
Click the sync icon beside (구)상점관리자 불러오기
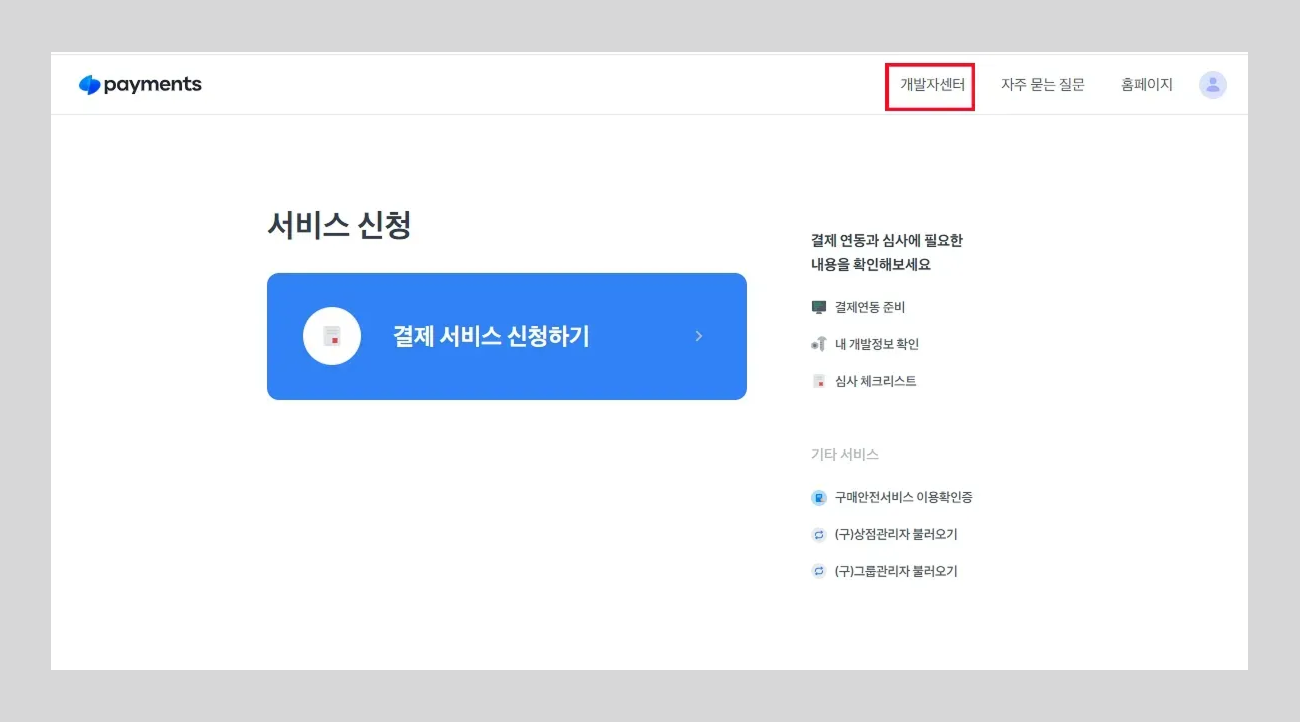(x=819, y=534)
